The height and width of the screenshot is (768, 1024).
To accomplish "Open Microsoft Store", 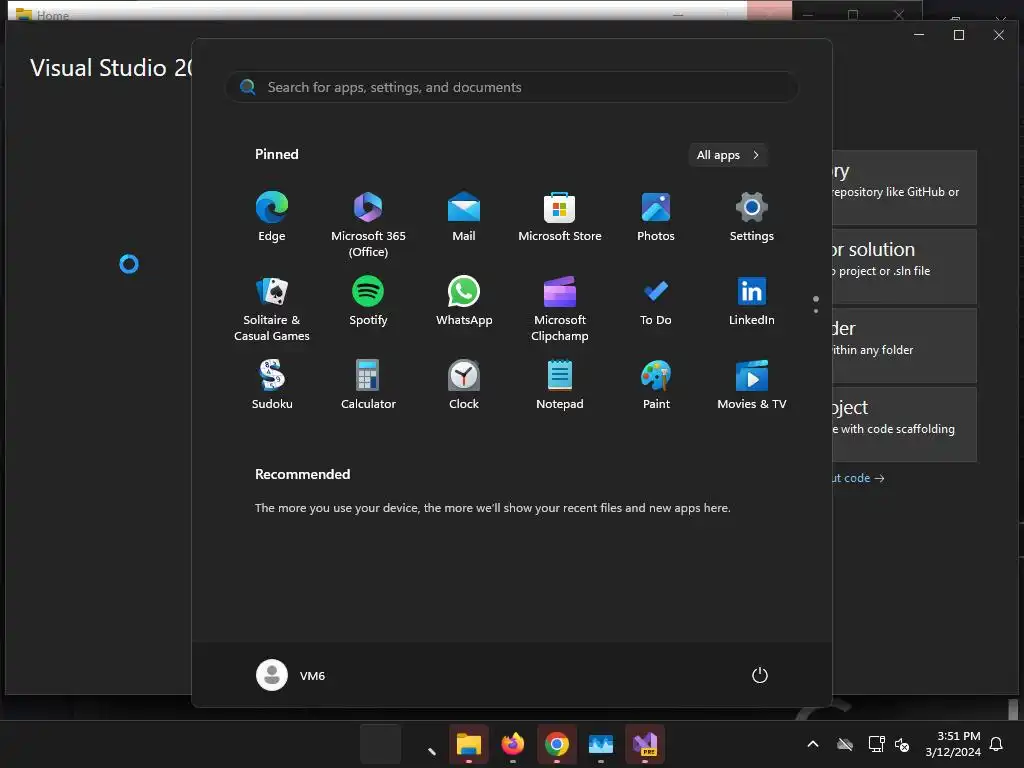I will pos(560,217).
